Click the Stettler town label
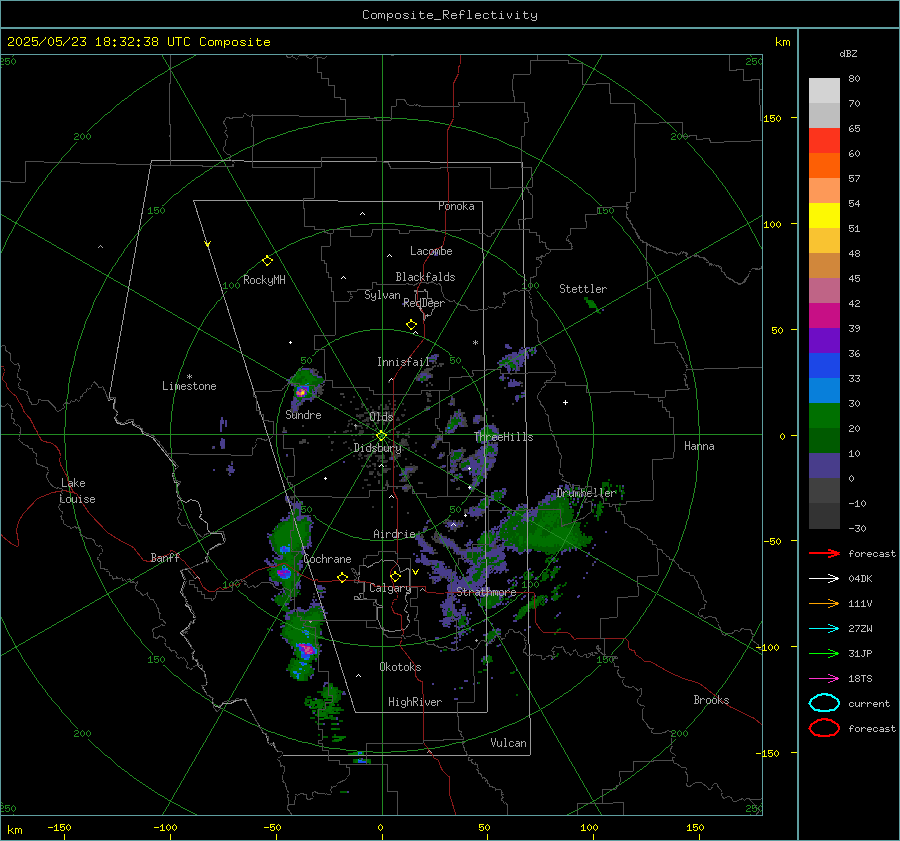This screenshot has height=841, width=900. click(x=583, y=289)
